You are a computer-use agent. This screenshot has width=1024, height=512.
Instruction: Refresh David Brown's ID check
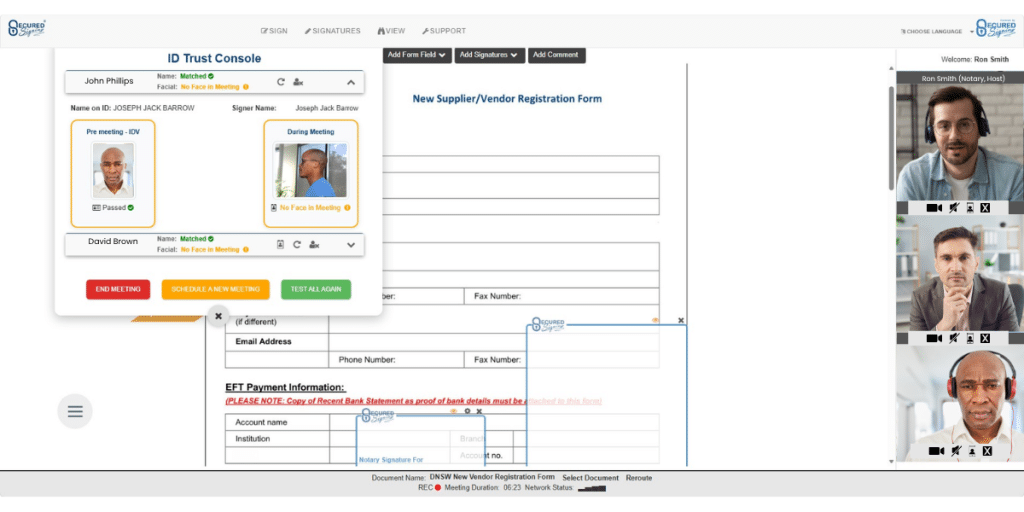[x=296, y=244]
